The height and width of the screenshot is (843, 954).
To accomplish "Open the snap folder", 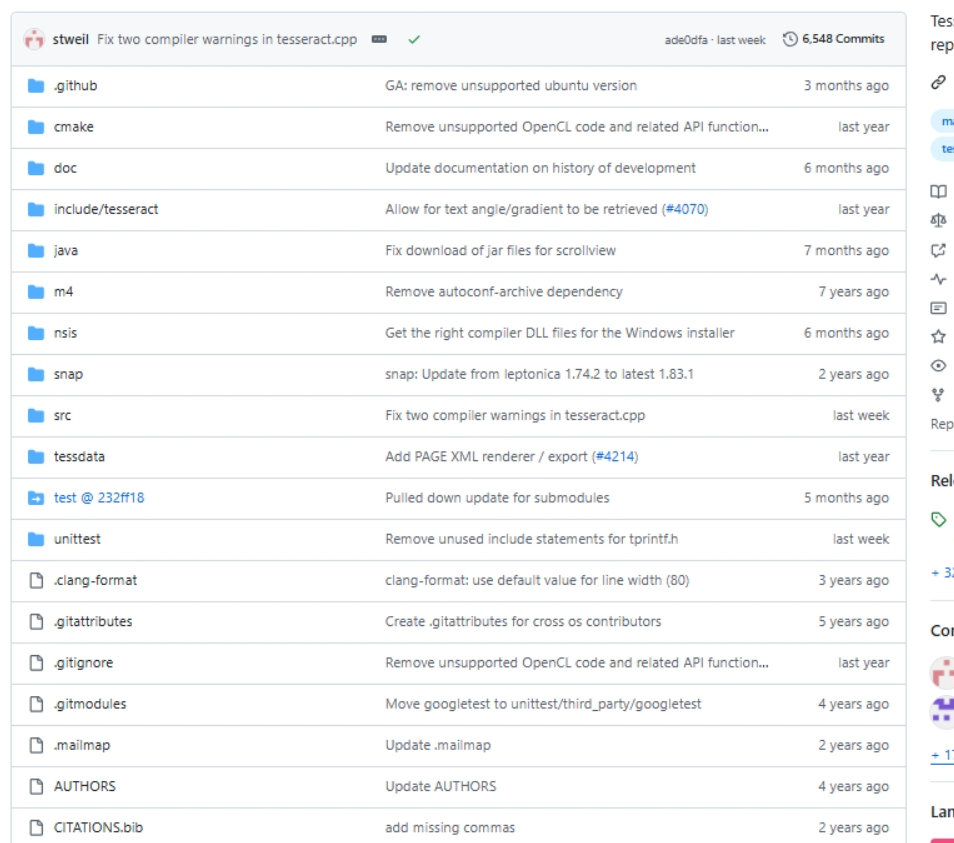I will point(68,375).
